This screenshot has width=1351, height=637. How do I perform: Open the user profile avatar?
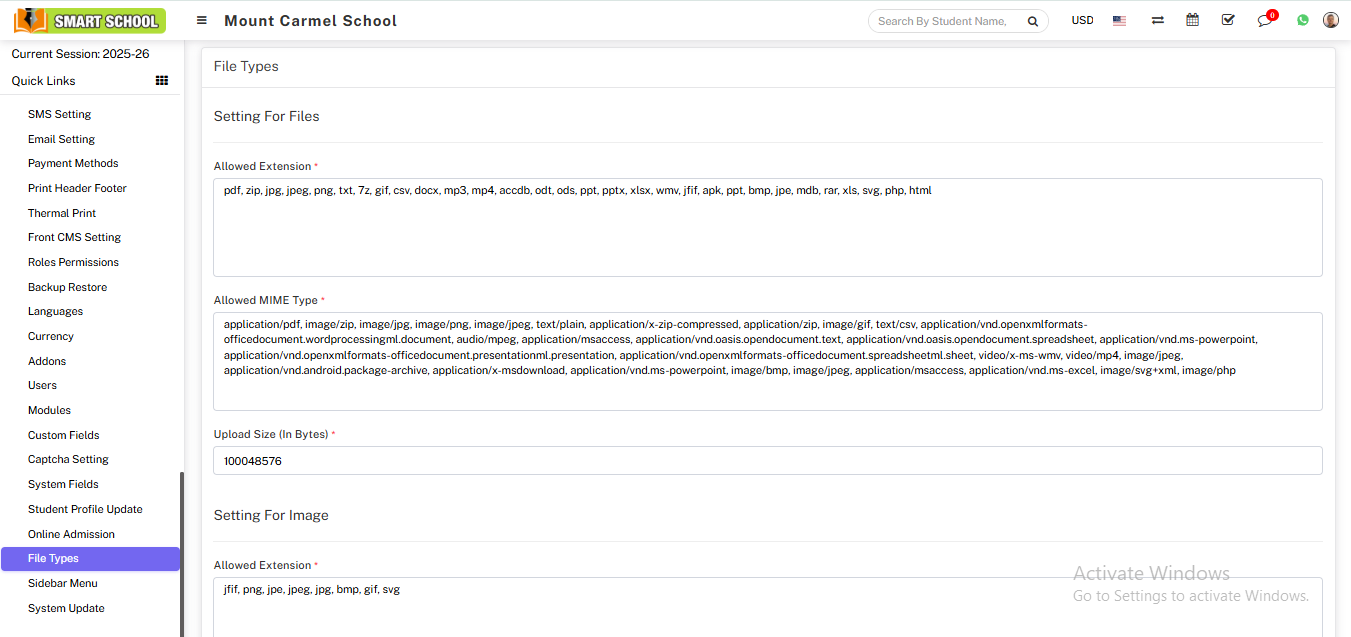[1330, 20]
